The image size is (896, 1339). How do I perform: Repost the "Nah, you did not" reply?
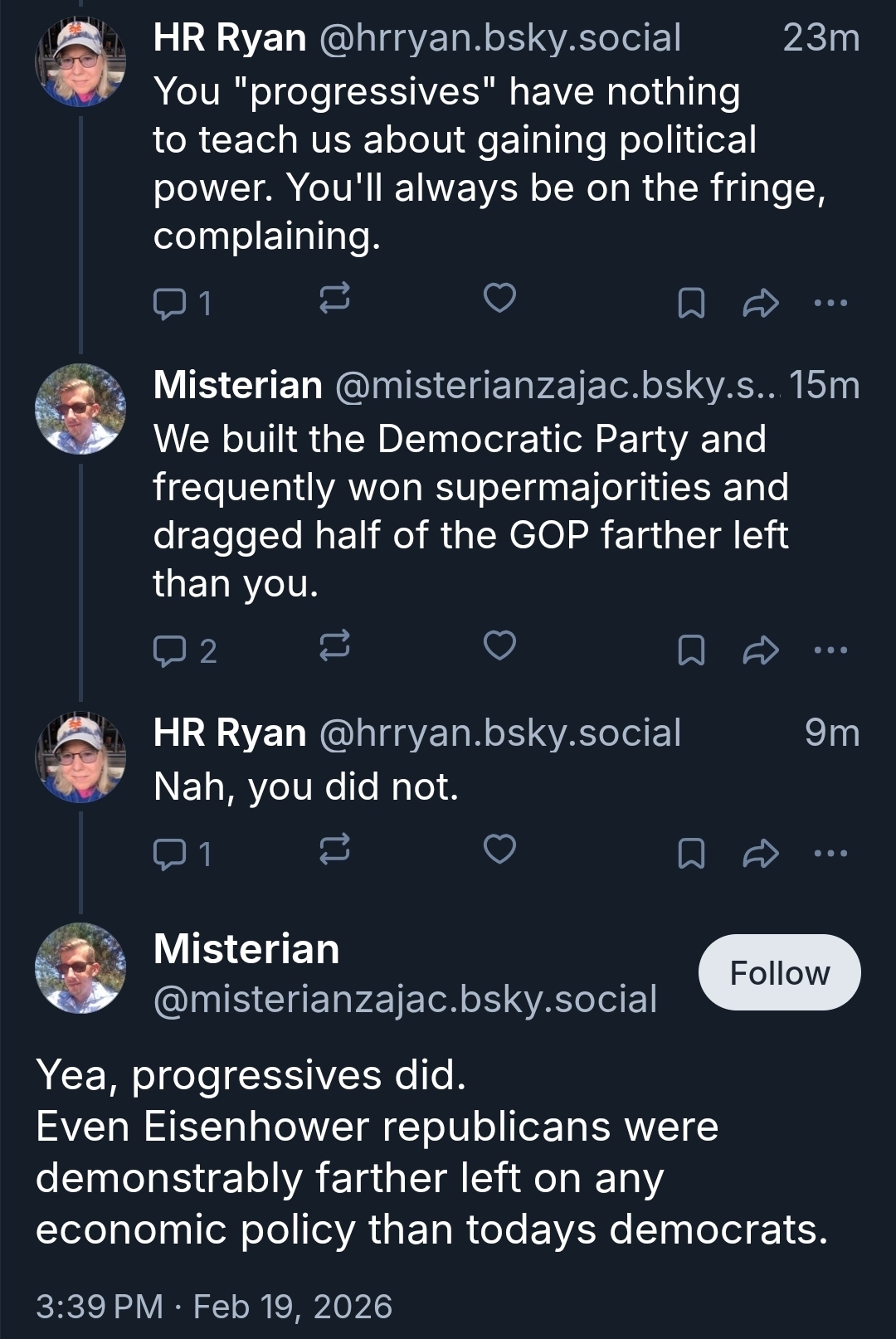pos(334,850)
